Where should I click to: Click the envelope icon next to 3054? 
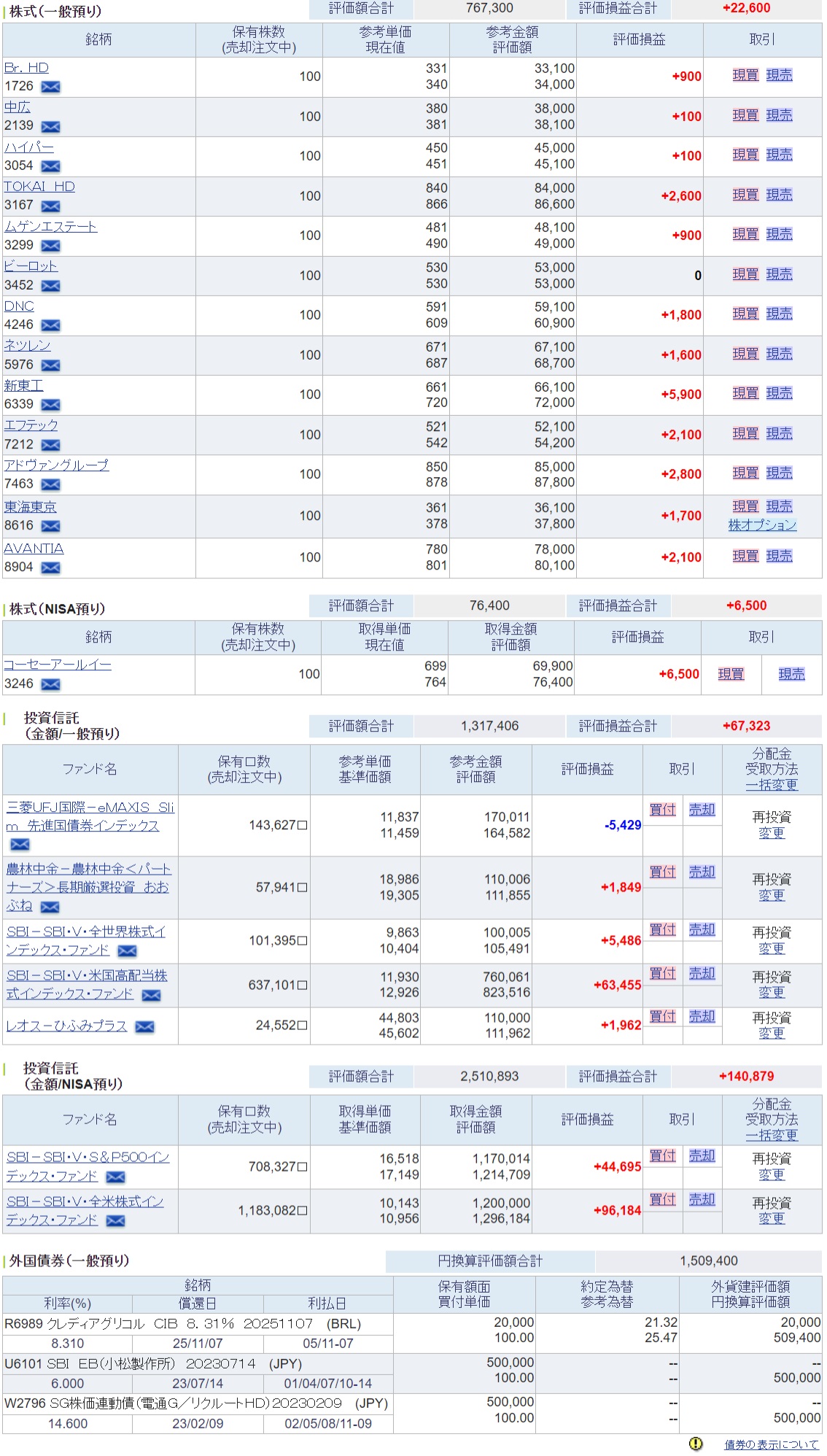50,166
